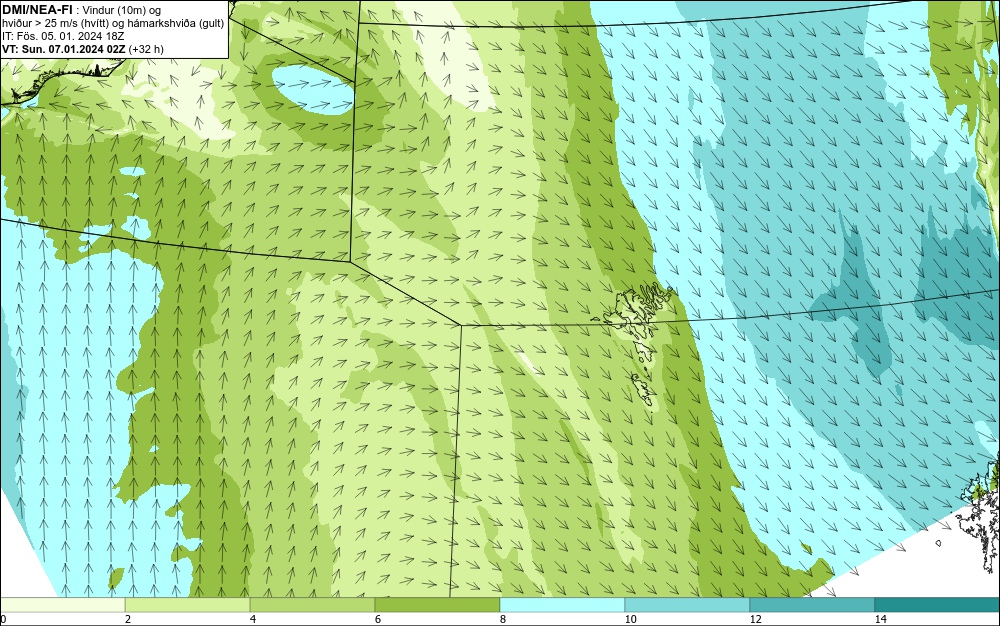Click the 'DMI/NEA-FI' title text

[37, 9]
